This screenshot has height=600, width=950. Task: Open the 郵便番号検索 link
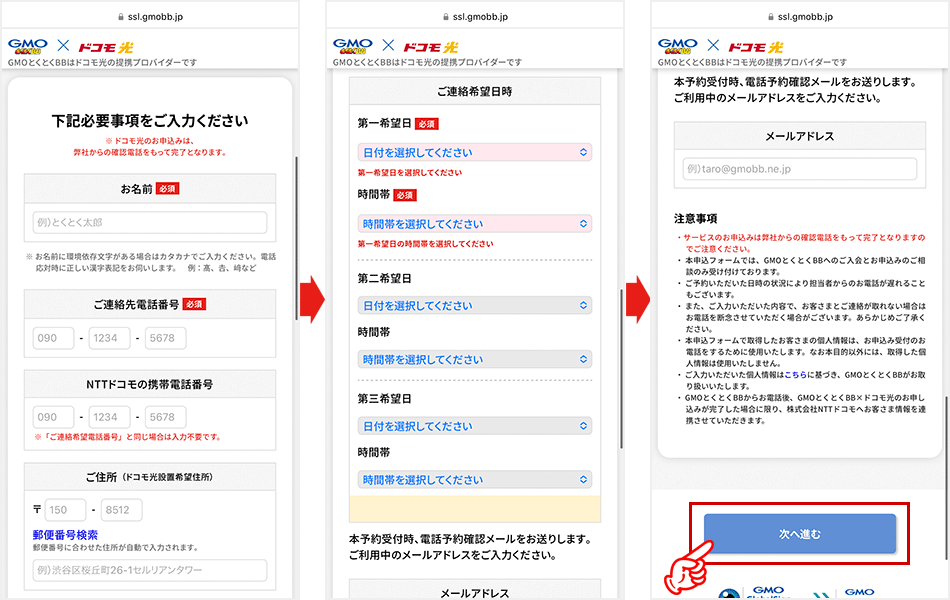click(65, 535)
